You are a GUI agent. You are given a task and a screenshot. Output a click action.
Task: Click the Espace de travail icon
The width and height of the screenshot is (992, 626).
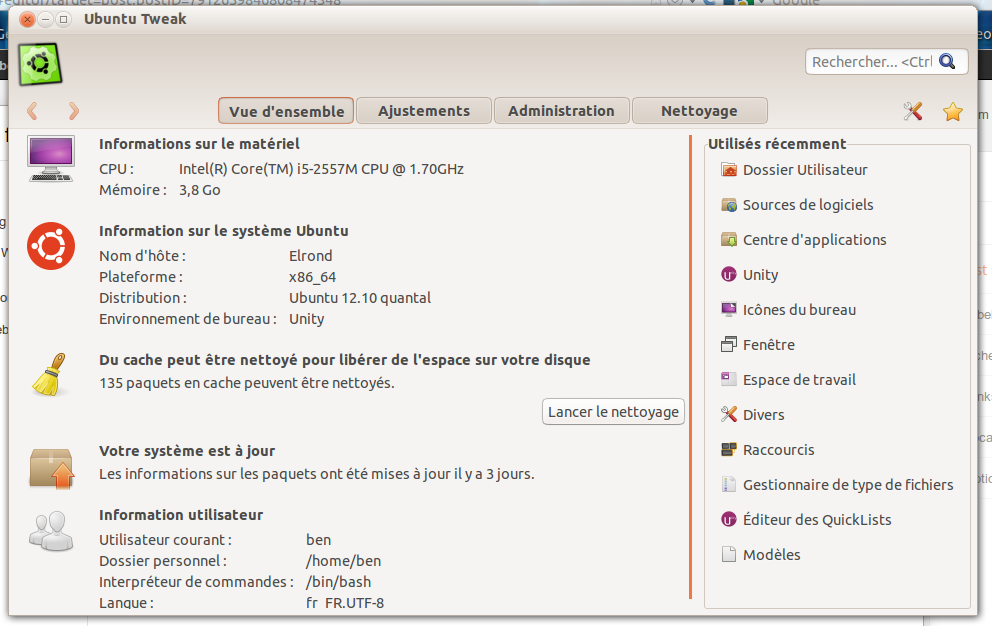click(729, 379)
